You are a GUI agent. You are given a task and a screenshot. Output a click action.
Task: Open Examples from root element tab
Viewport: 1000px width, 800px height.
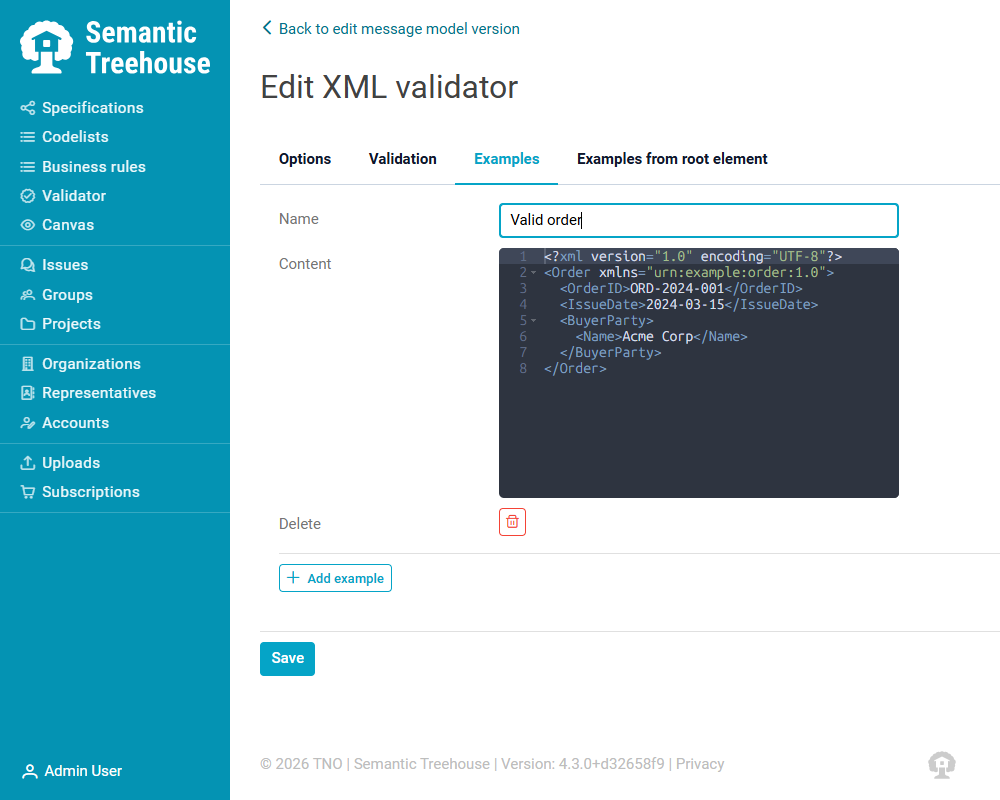672,159
